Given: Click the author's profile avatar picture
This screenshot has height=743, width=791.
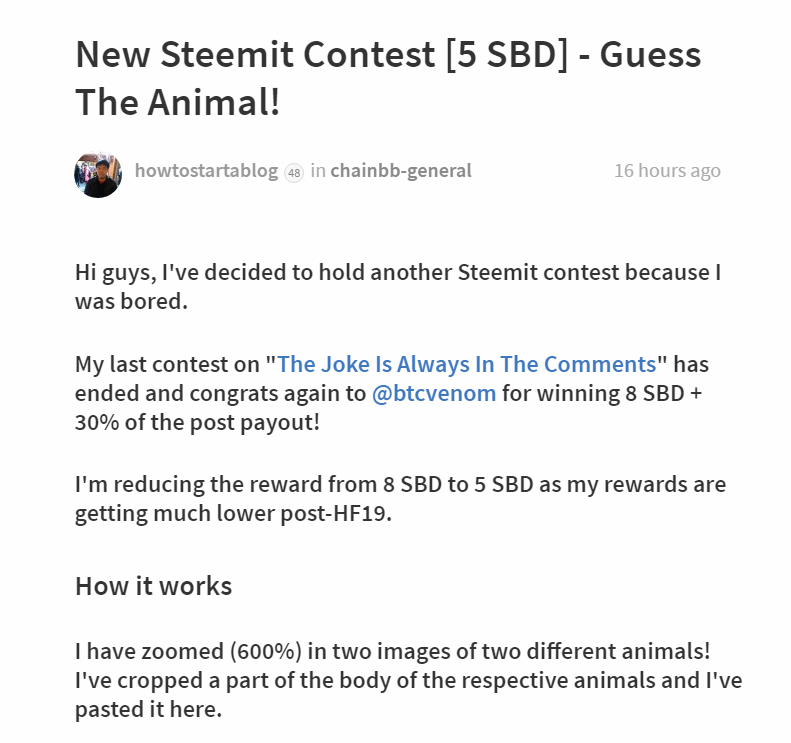Looking at the screenshot, I should click(x=98, y=174).
